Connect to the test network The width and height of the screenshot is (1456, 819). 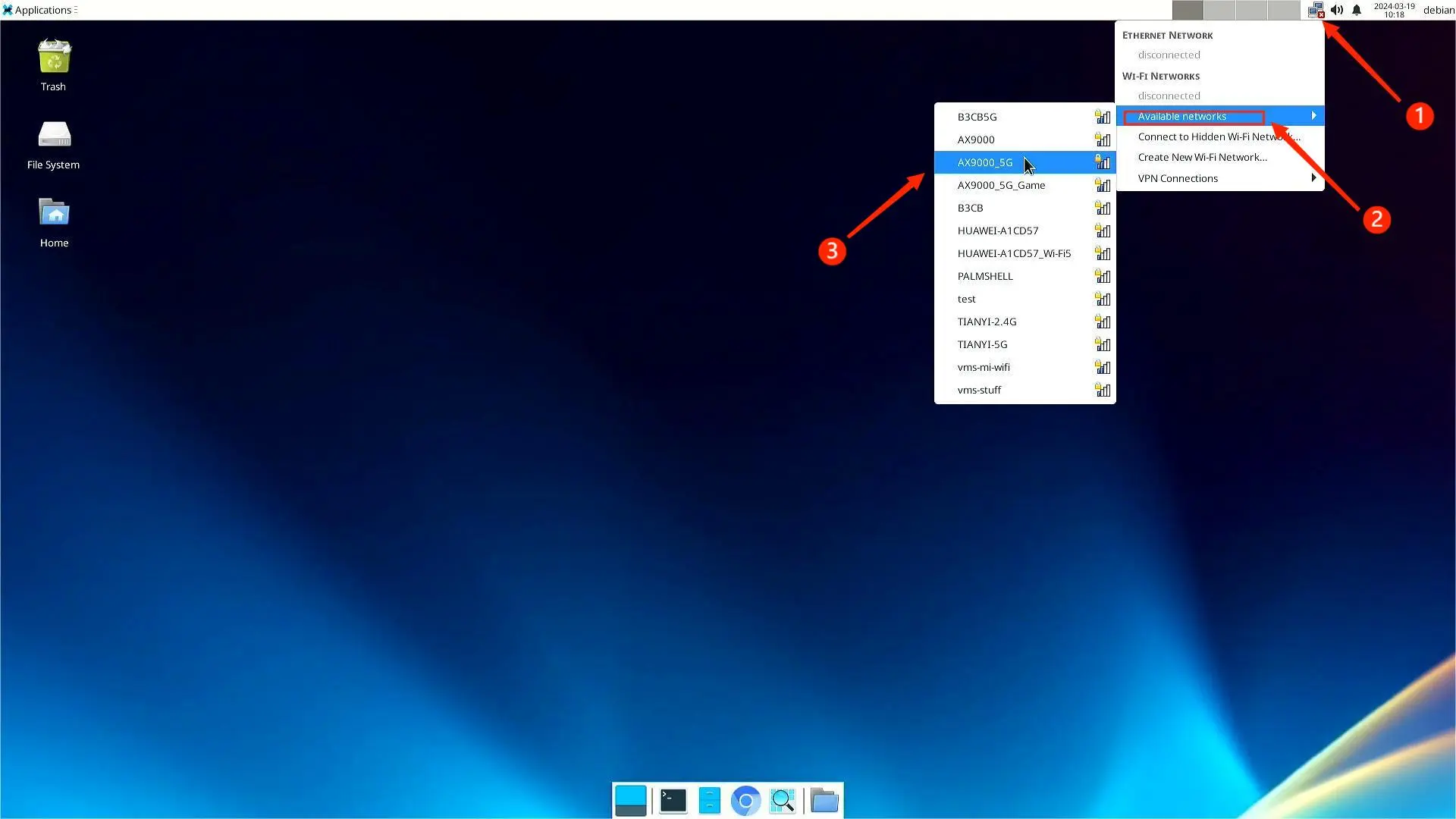coord(1025,299)
